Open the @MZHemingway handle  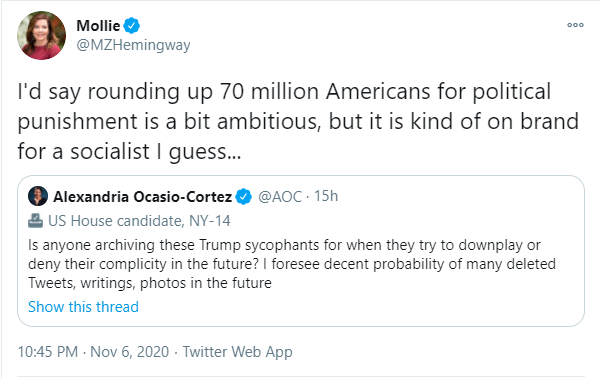(x=133, y=45)
